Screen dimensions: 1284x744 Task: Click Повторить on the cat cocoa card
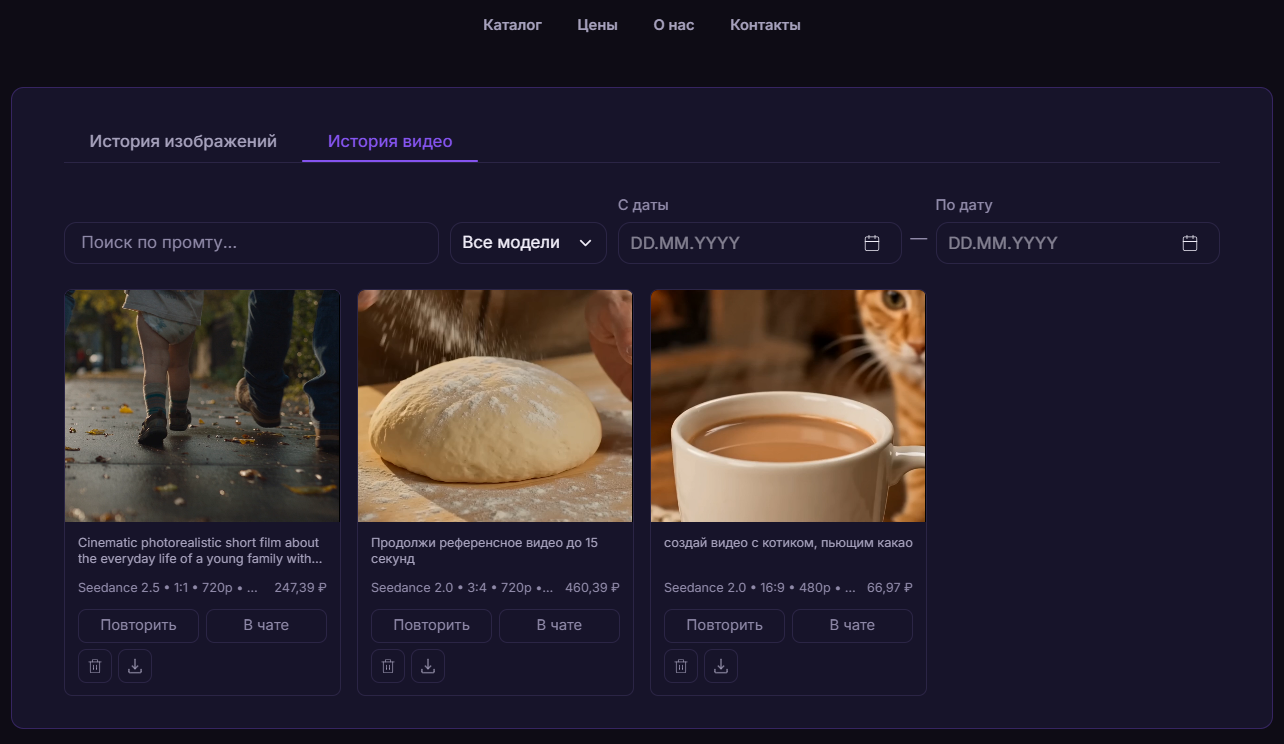pyautogui.click(x=724, y=625)
